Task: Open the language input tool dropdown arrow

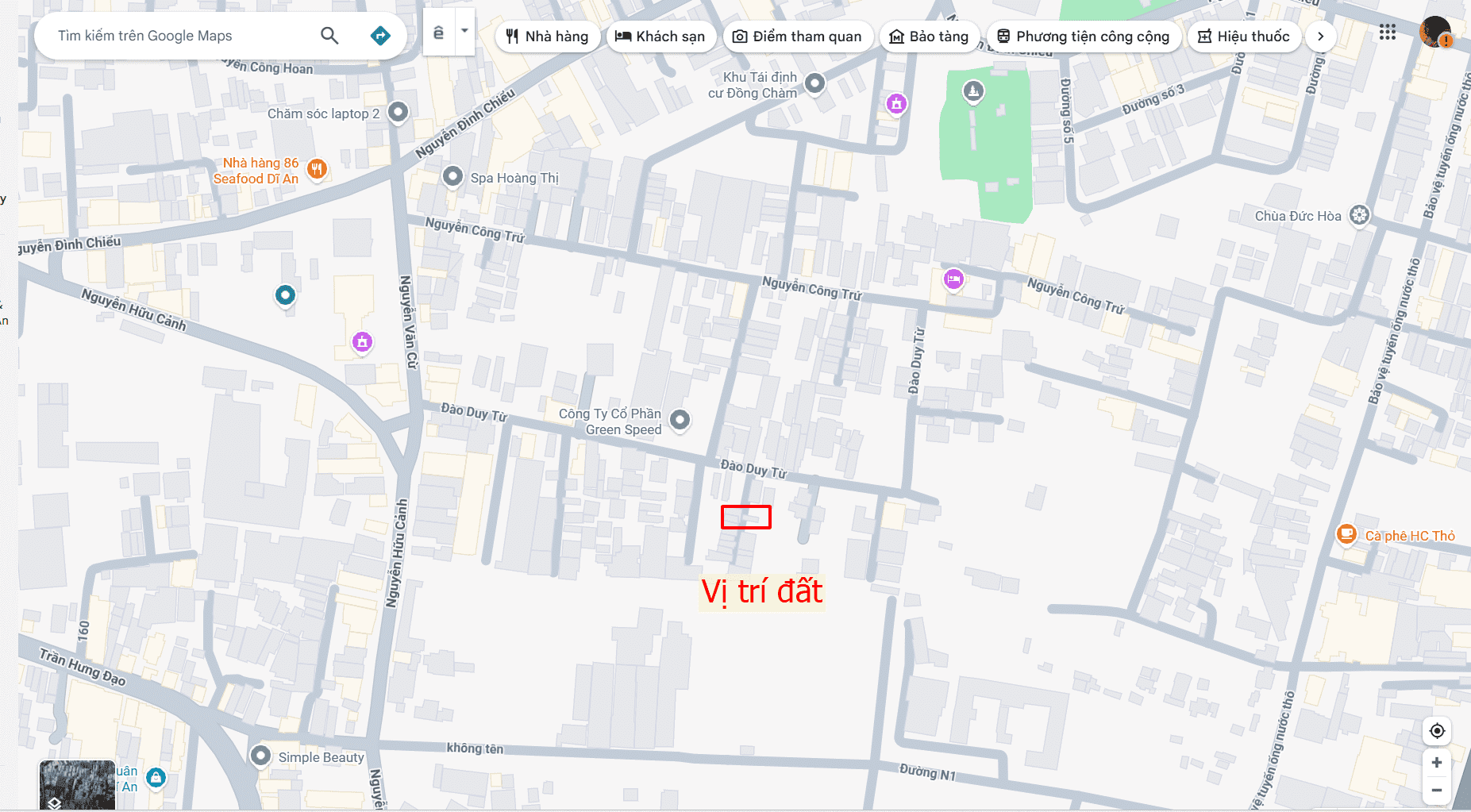Action: coord(464,32)
